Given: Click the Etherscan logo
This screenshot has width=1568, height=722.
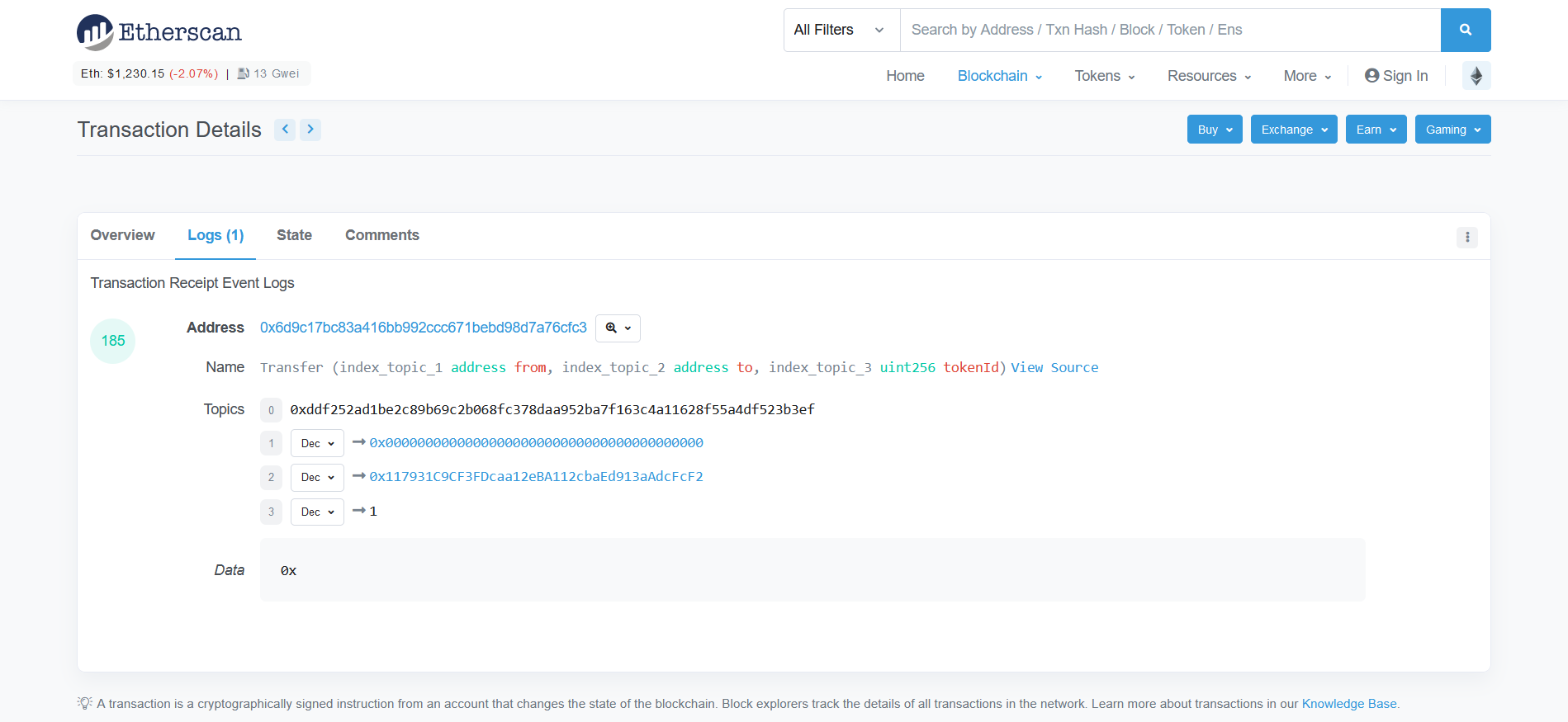Looking at the screenshot, I should click(x=159, y=32).
